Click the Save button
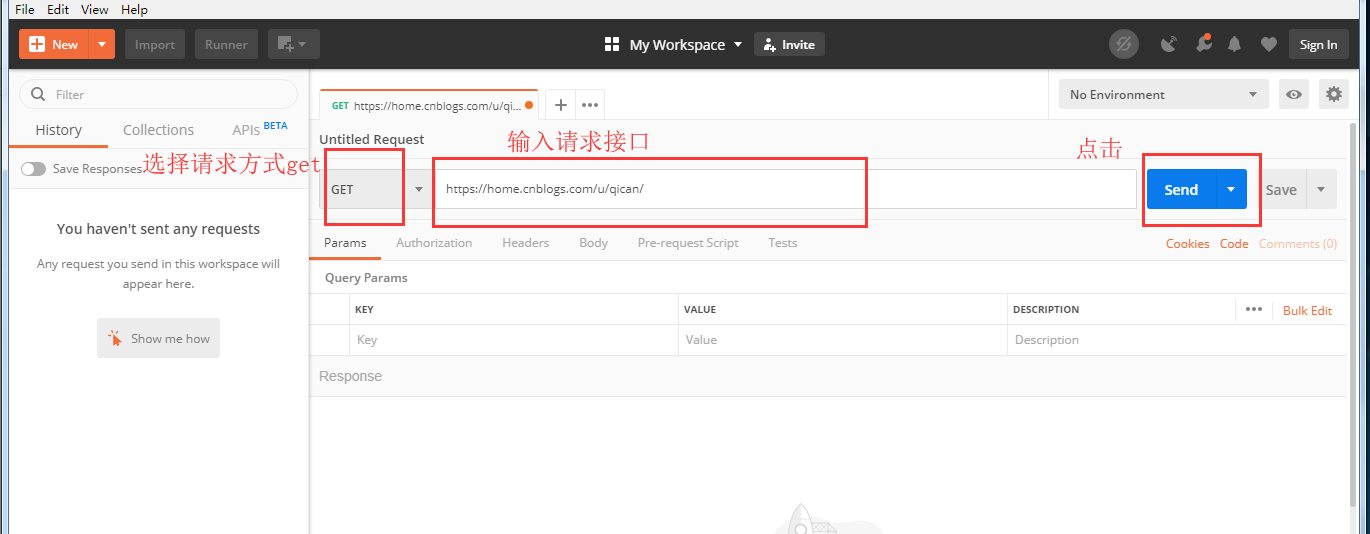1370x534 pixels. pos(1281,189)
